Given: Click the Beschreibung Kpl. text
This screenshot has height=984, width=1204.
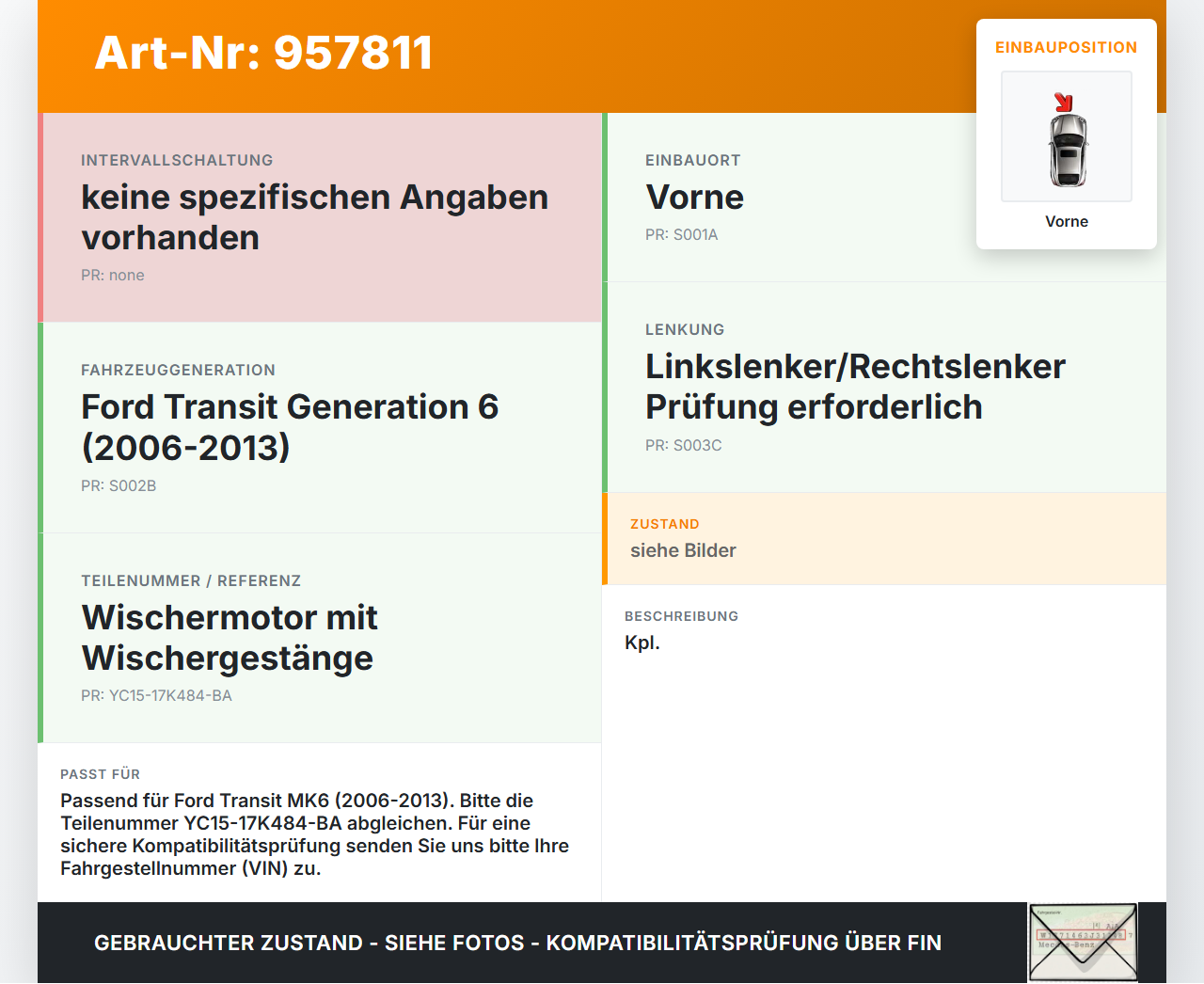Looking at the screenshot, I should tap(642, 643).
